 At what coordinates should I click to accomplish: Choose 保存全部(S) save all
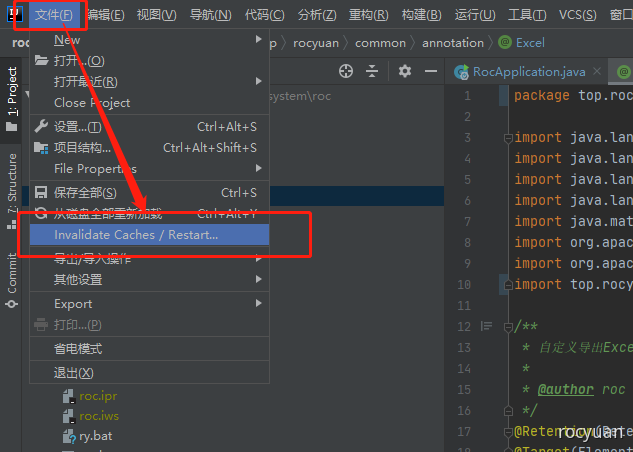pyautogui.click(x=149, y=193)
